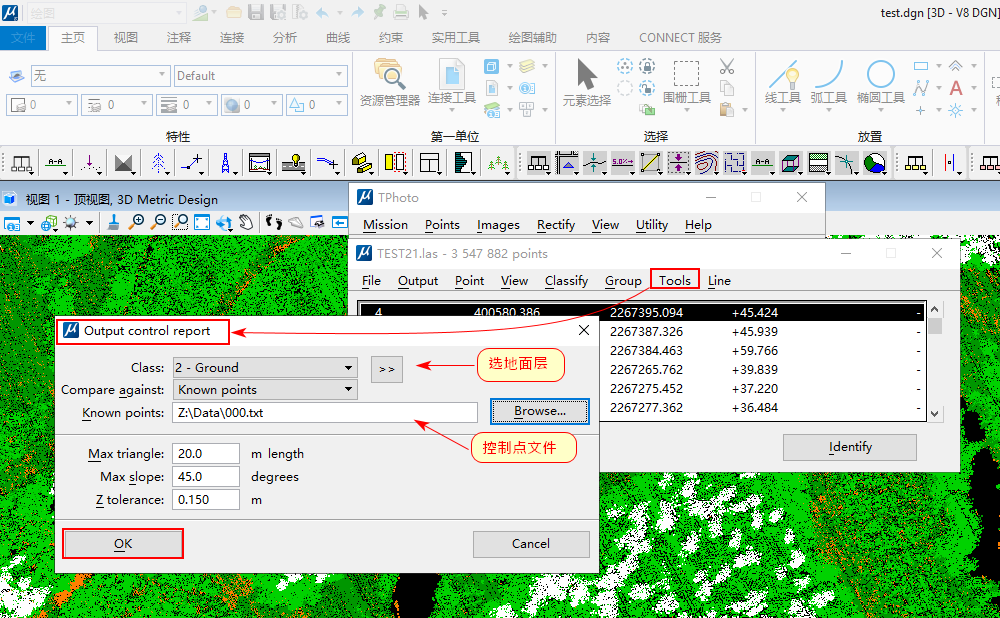Viewport: 1000px width, 618px height.
Task: Click the 5.0% slope arrow tool icon
Action: point(622,163)
